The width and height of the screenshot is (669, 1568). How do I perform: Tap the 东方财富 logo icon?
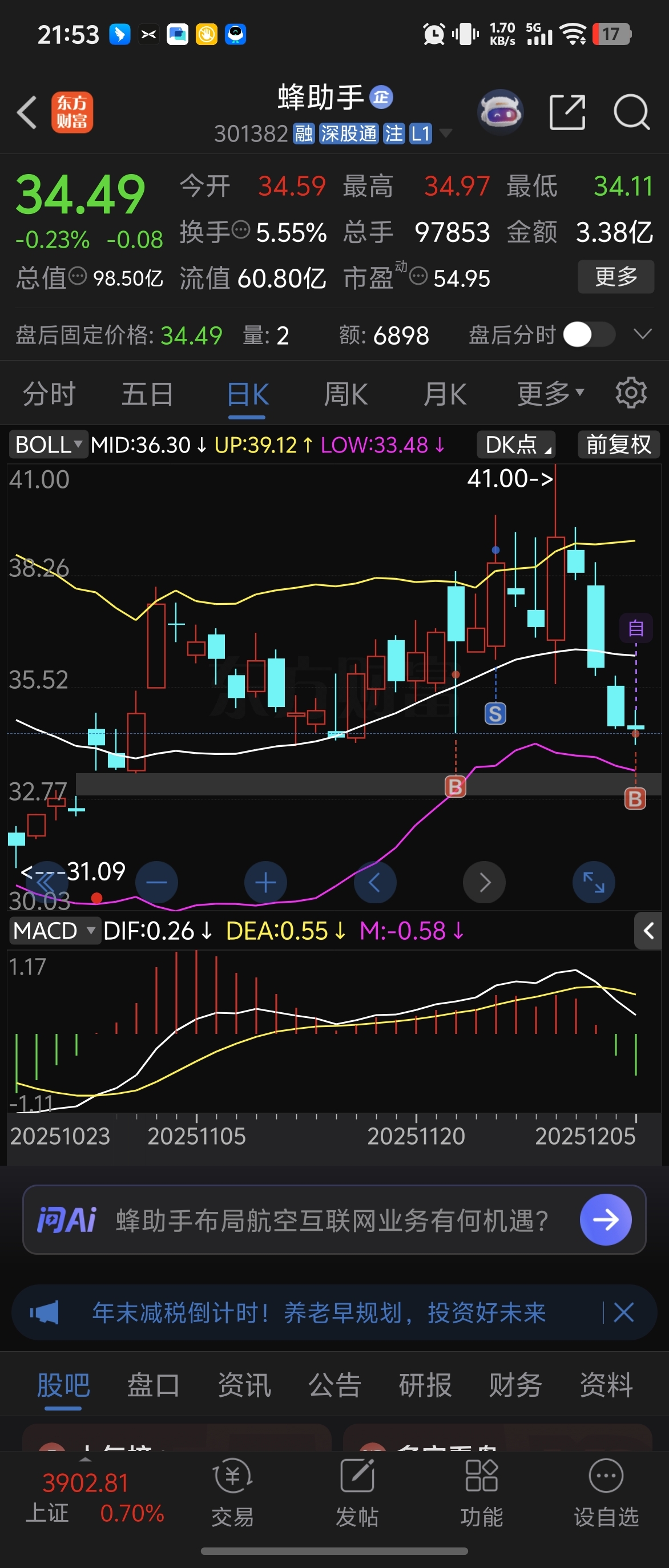pyautogui.click(x=72, y=112)
